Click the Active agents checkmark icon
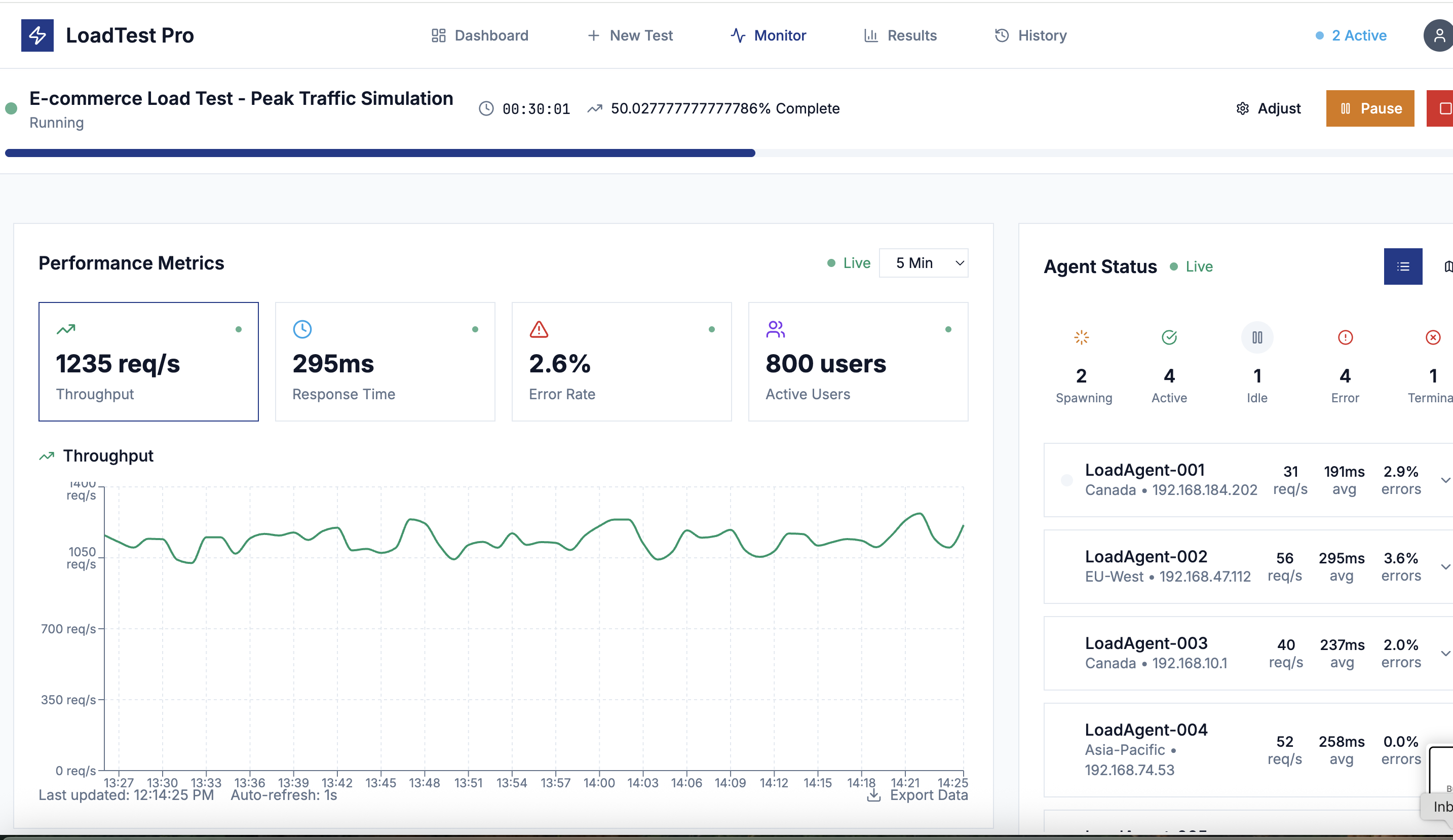Screen dimensions: 1453x840 pyautogui.click(x=1169, y=337)
